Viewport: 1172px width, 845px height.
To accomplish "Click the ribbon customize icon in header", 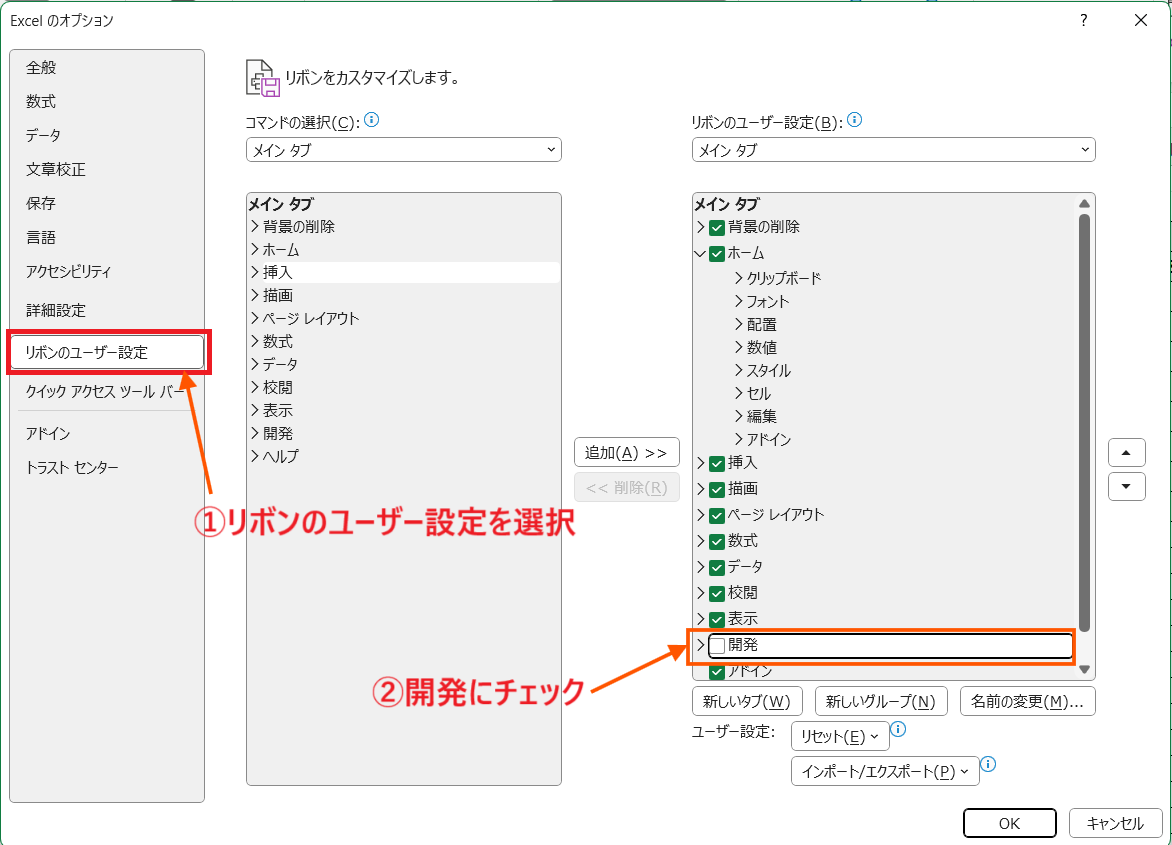I will coord(262,78).
